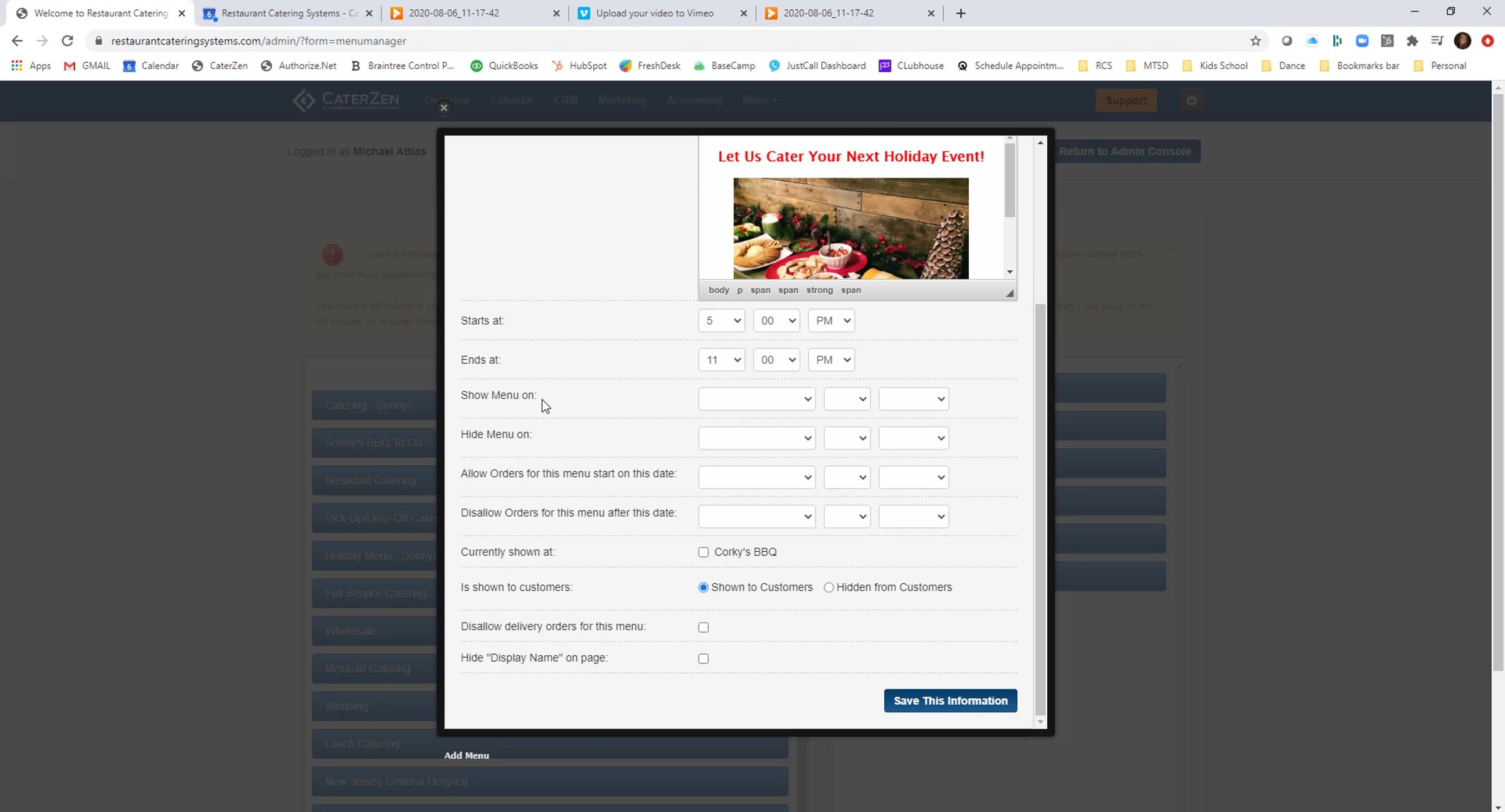Close the menu editor popup

click(x=444, y=108)
